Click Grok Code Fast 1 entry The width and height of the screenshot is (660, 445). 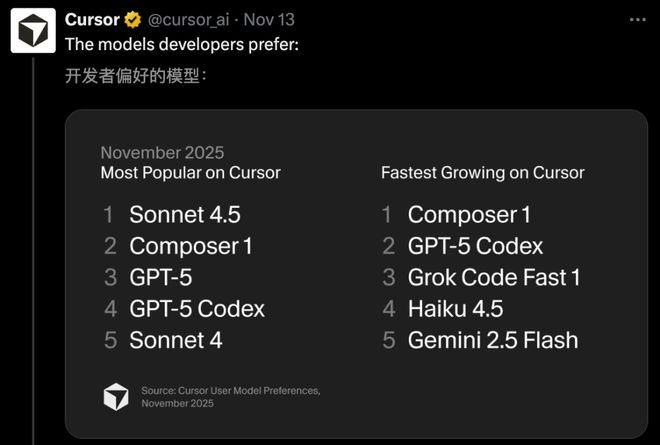(494, 277)
